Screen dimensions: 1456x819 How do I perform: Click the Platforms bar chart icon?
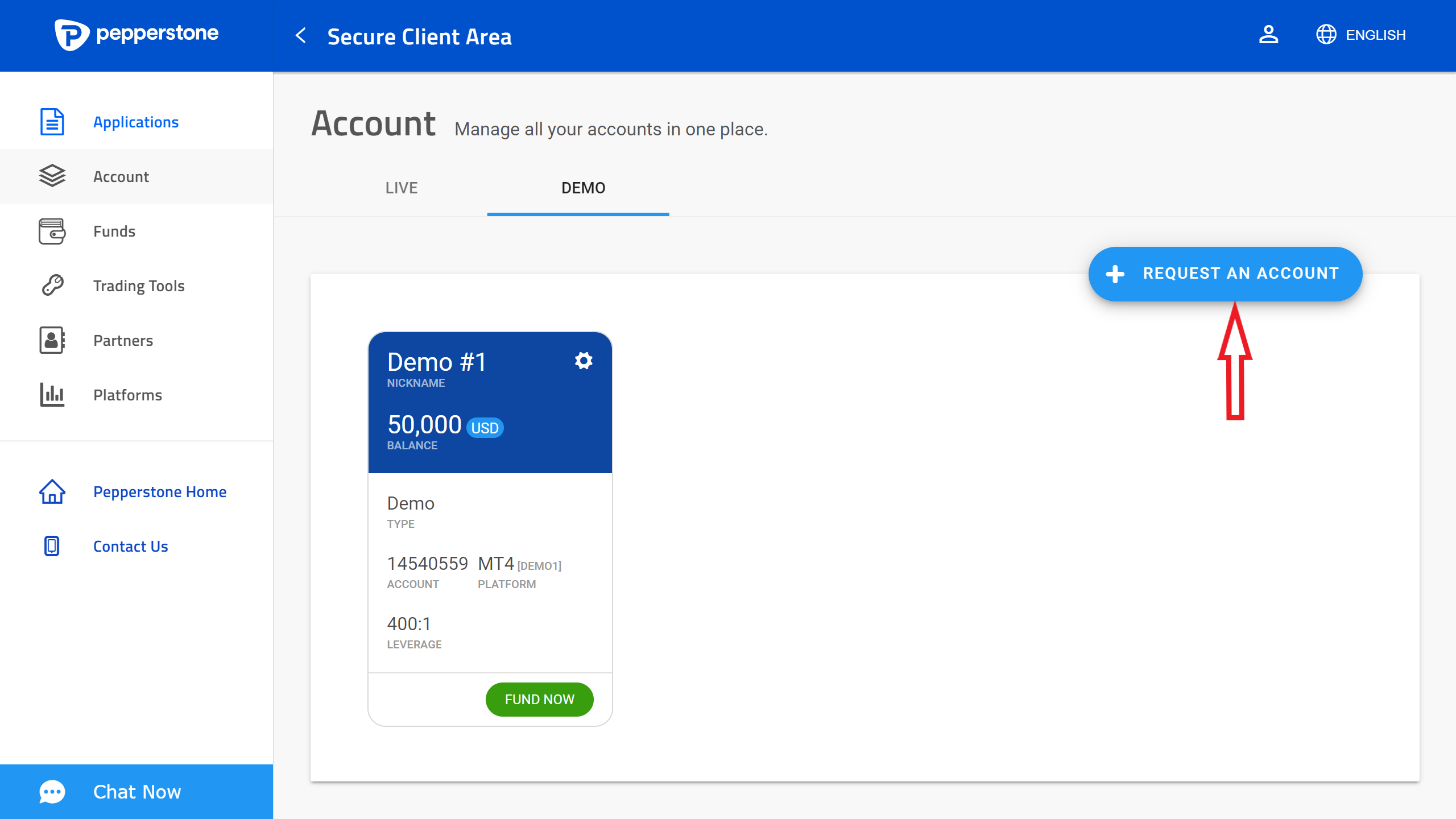52,395
